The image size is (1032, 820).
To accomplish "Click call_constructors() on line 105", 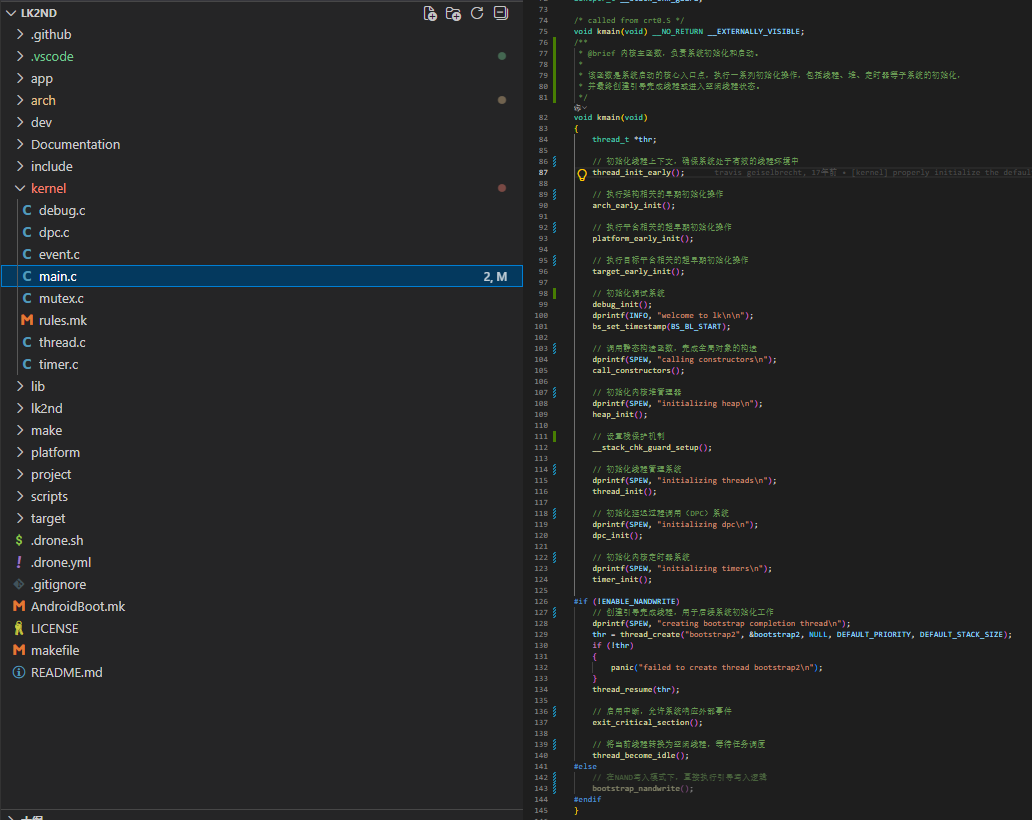I will [638, 371].
